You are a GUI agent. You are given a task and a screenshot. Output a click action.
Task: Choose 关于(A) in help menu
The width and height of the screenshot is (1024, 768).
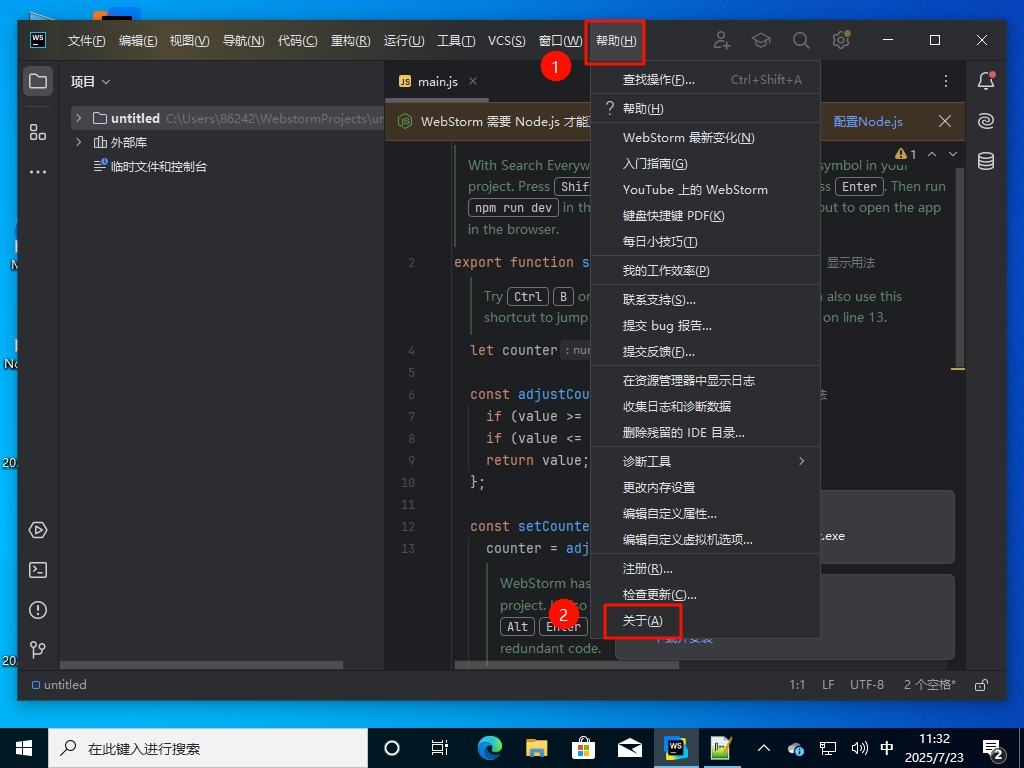[705, 621]
